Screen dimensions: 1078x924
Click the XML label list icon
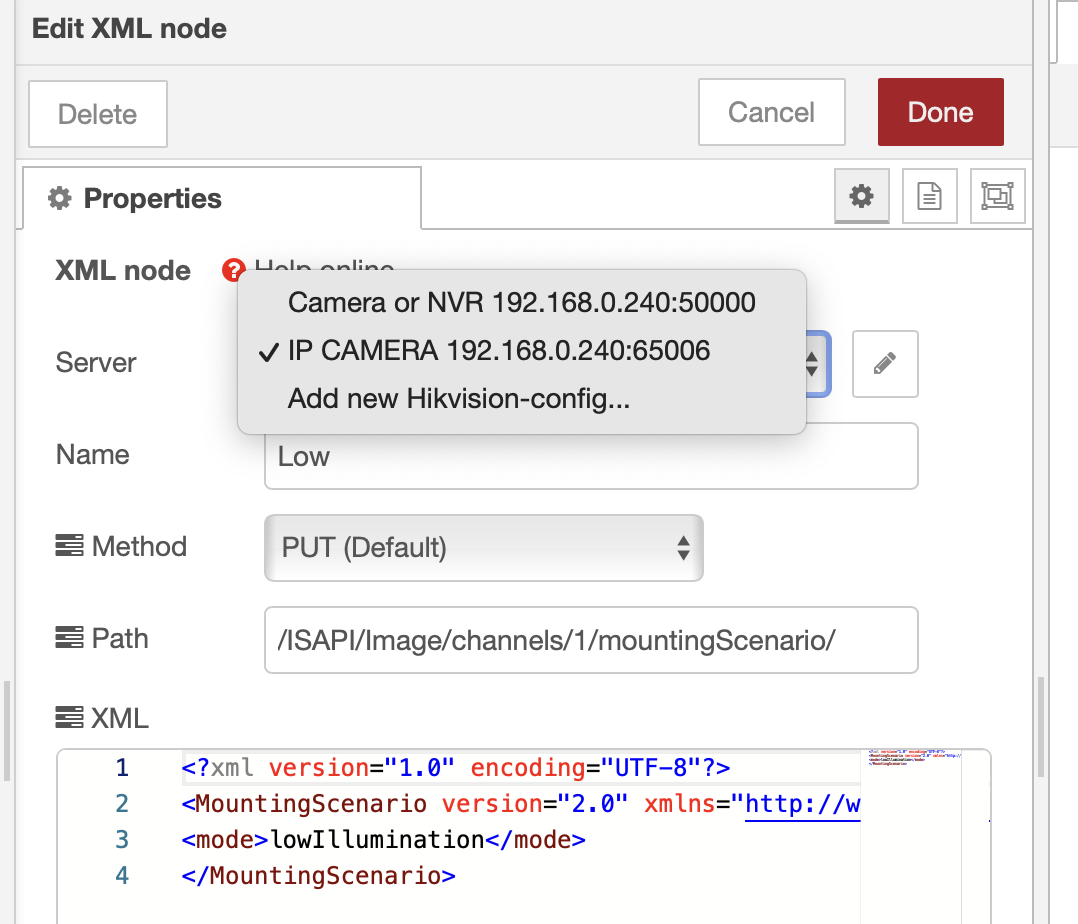tap(69, 717)
